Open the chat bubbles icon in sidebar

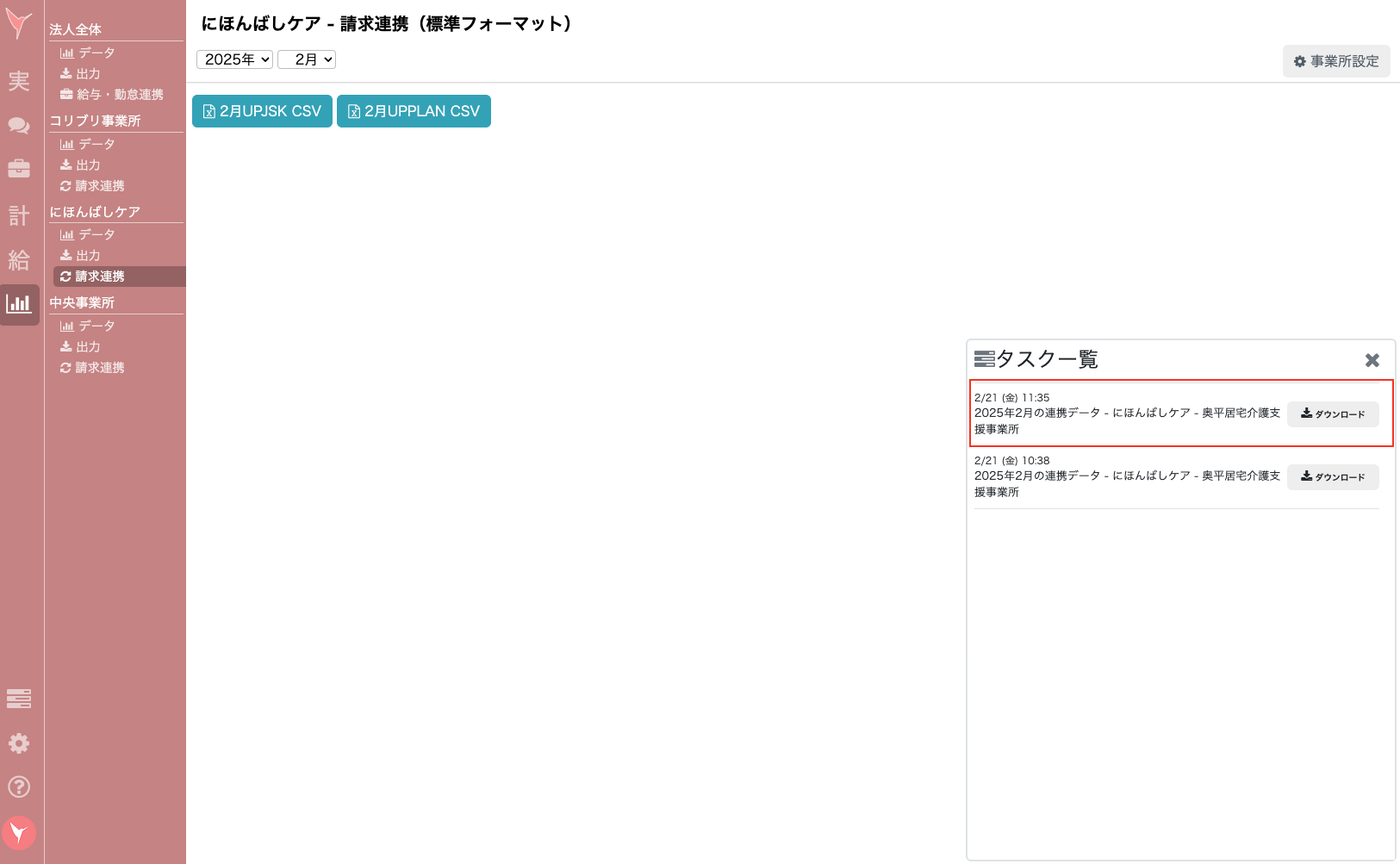(x=19, y=126)
